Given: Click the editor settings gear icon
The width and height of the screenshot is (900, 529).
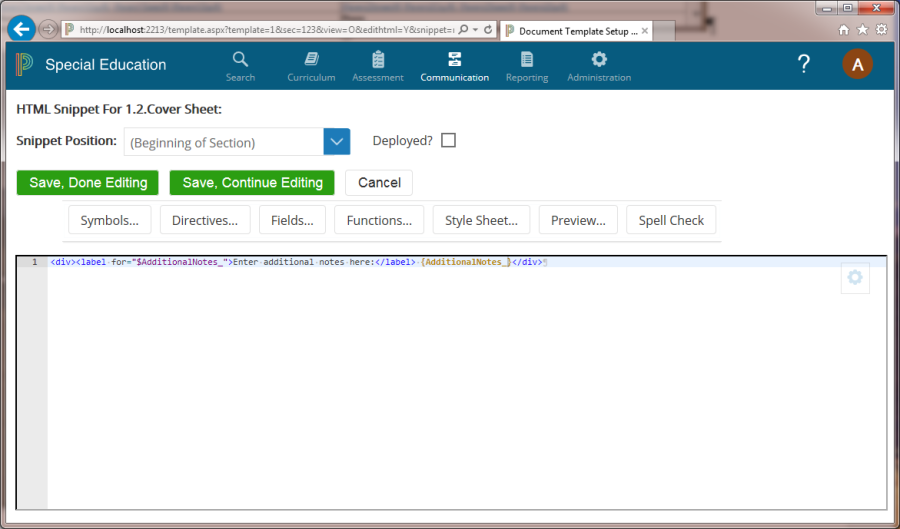Looking at the screenshot, I should (x=855, y=278).
